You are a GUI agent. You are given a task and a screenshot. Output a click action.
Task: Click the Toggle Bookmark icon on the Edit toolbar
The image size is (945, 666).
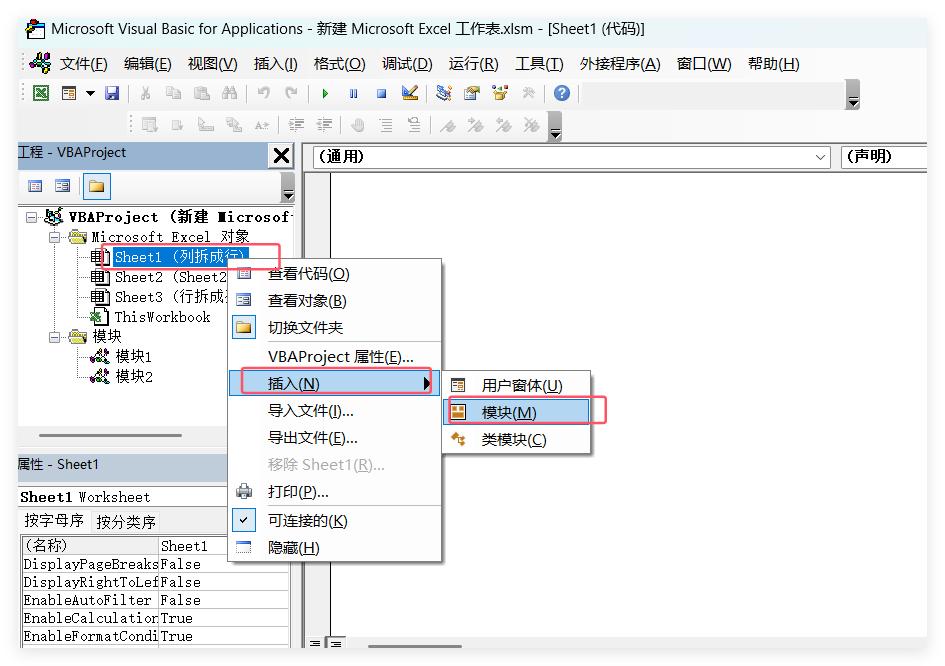[447, 125]
